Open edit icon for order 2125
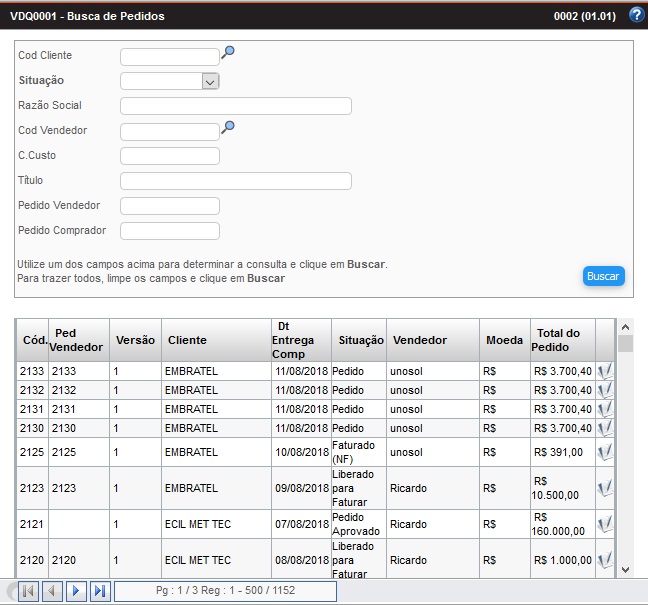Image resolution: width=648 pixels, height=605 pixels. 604,452
